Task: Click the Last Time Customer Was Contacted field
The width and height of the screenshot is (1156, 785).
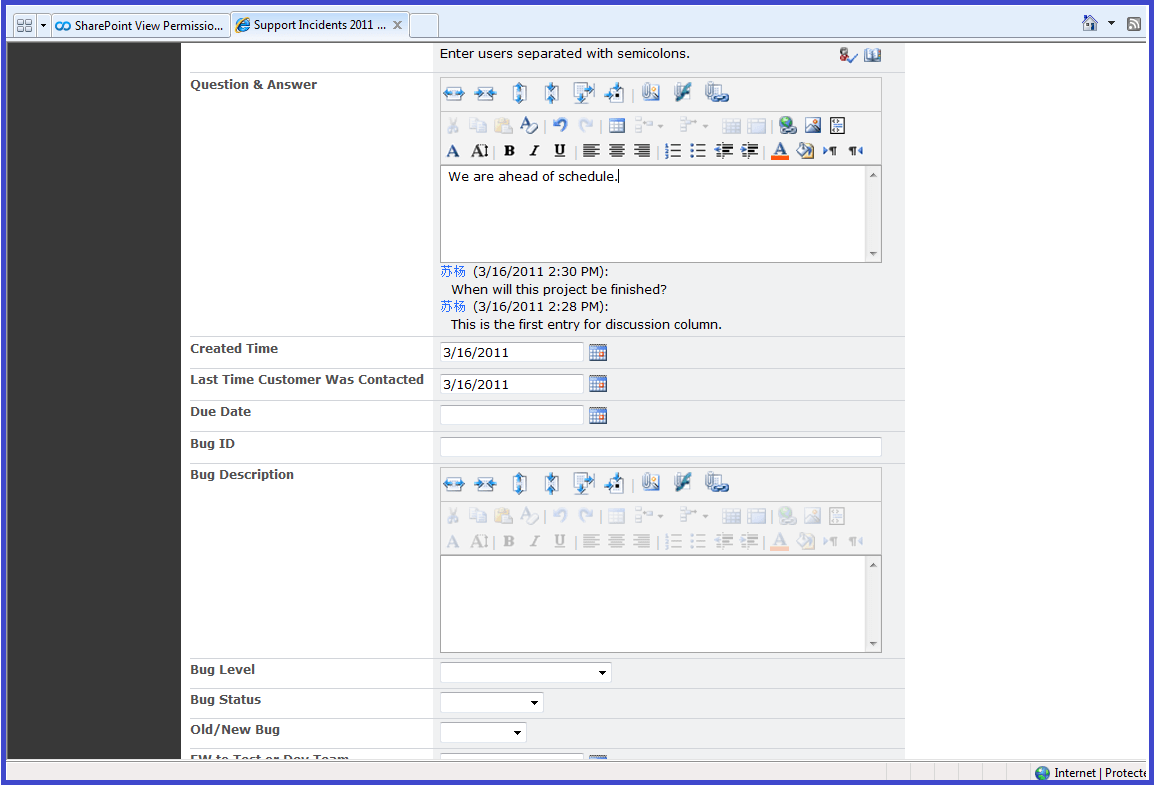Action: 512,384
